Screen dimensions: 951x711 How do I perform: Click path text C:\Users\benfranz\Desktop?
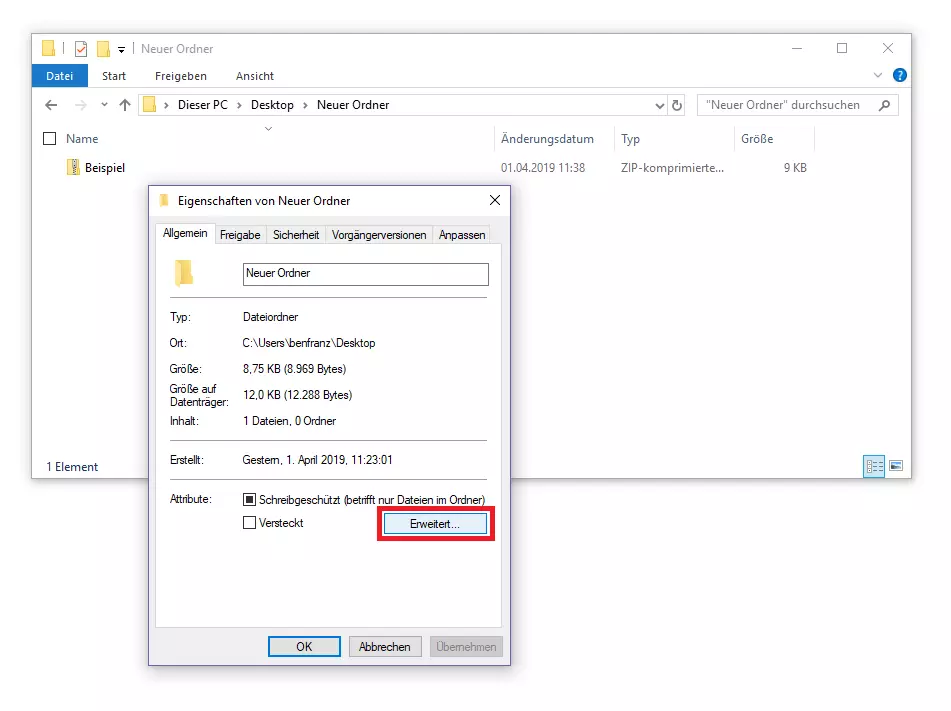click(309, 343)
